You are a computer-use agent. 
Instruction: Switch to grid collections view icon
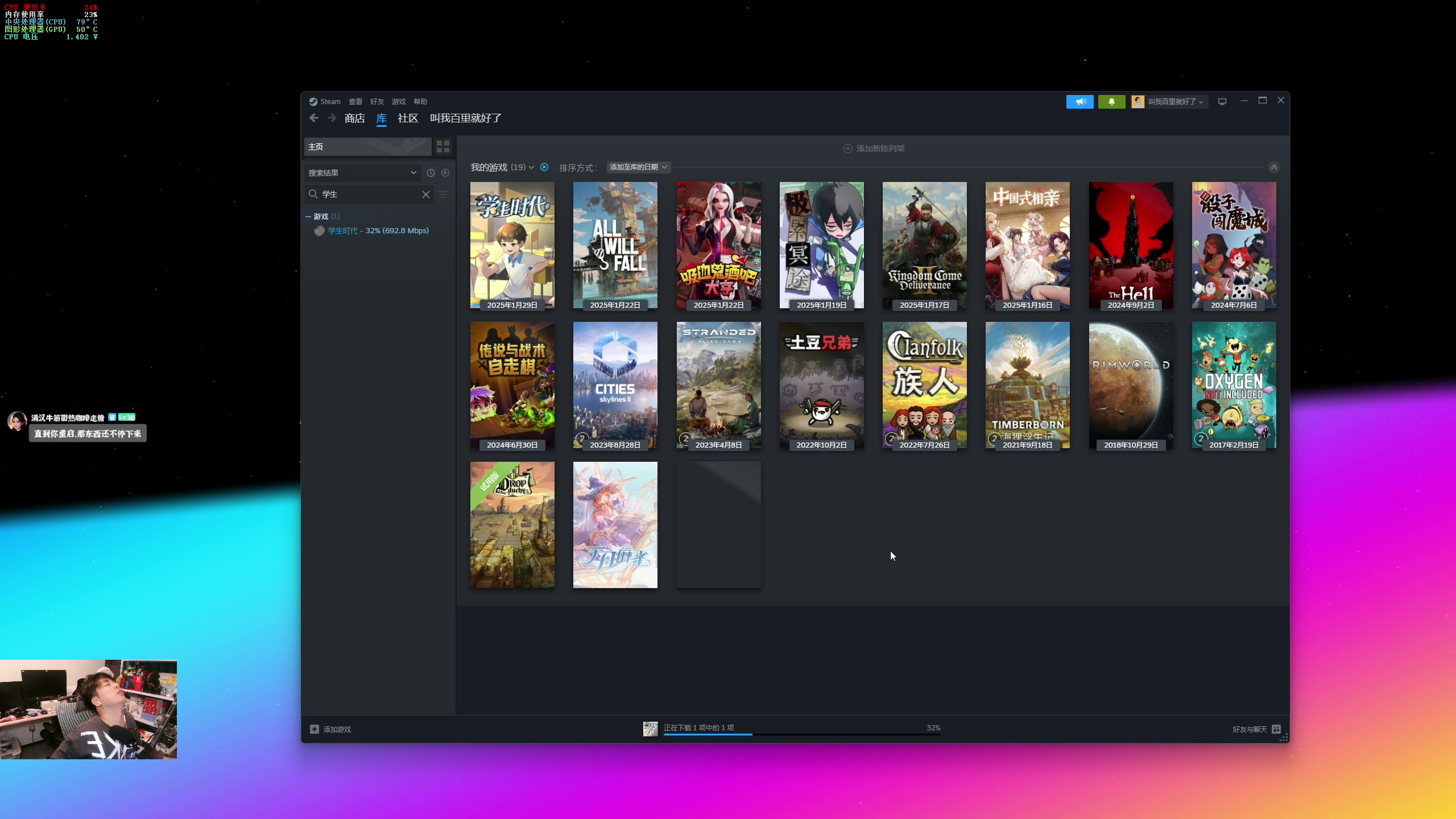pyautogui.click(x=443, y=147)
